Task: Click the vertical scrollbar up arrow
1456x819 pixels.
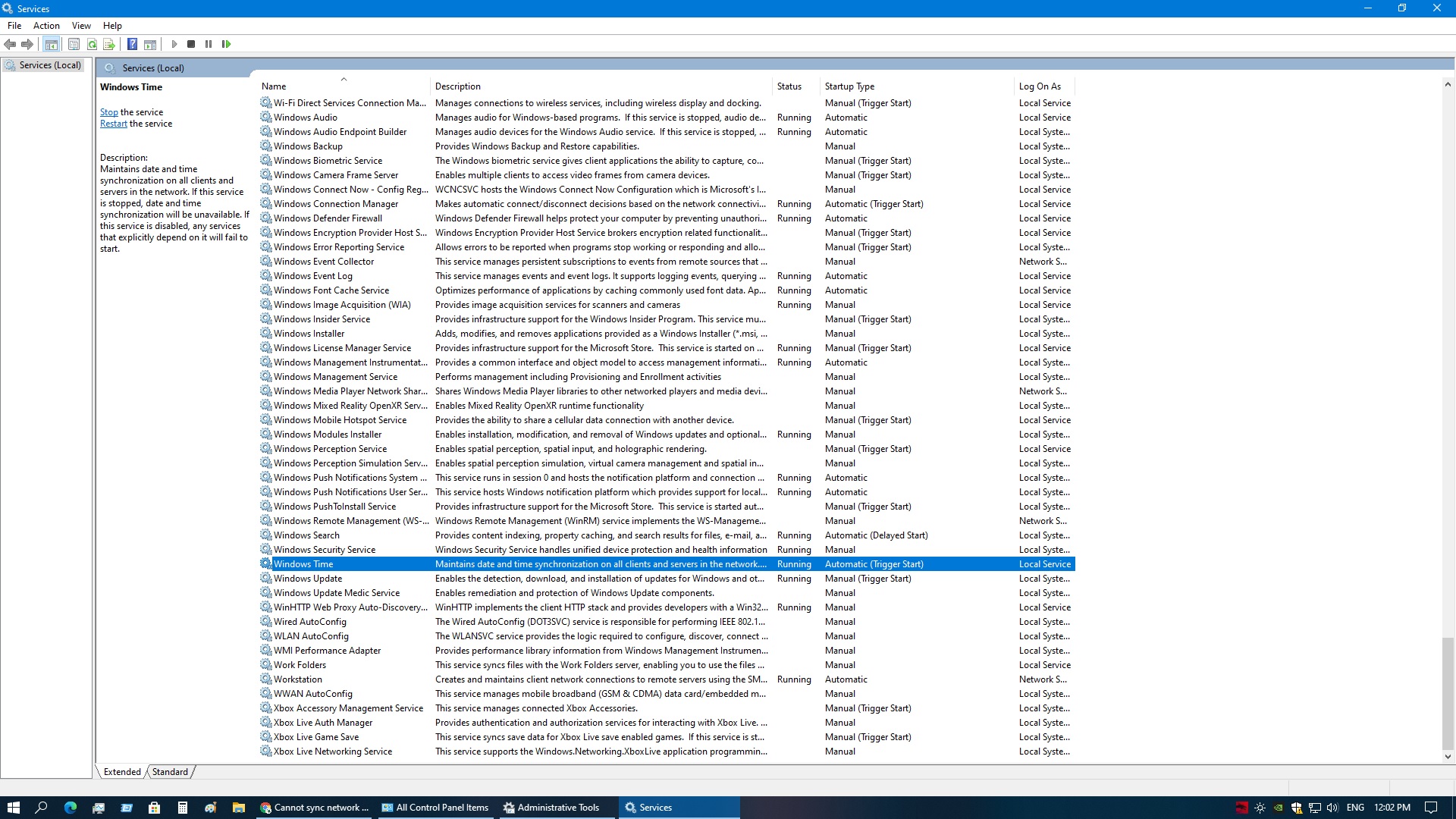Action: (1448, 85)
